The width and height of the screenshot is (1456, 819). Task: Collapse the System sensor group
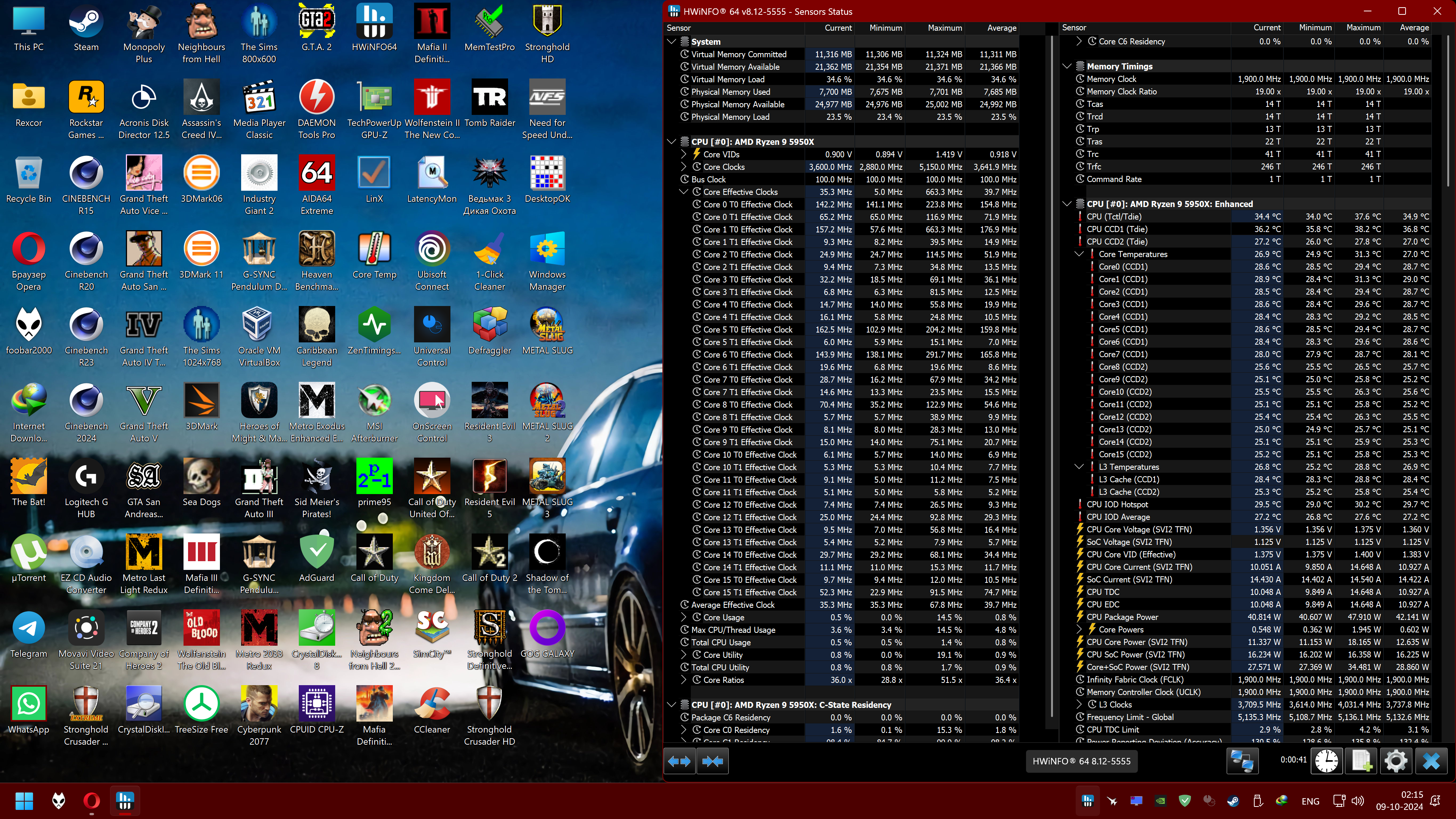[672, 42]
